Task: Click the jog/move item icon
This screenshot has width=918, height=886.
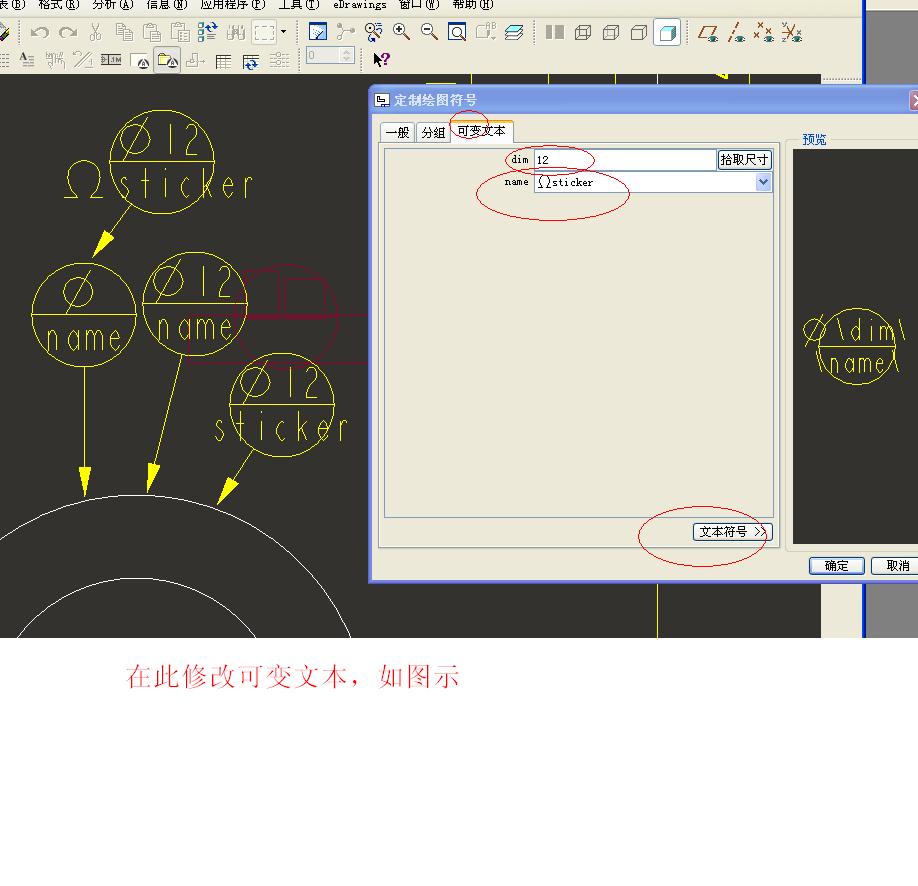Action: [x=195, y=60]
